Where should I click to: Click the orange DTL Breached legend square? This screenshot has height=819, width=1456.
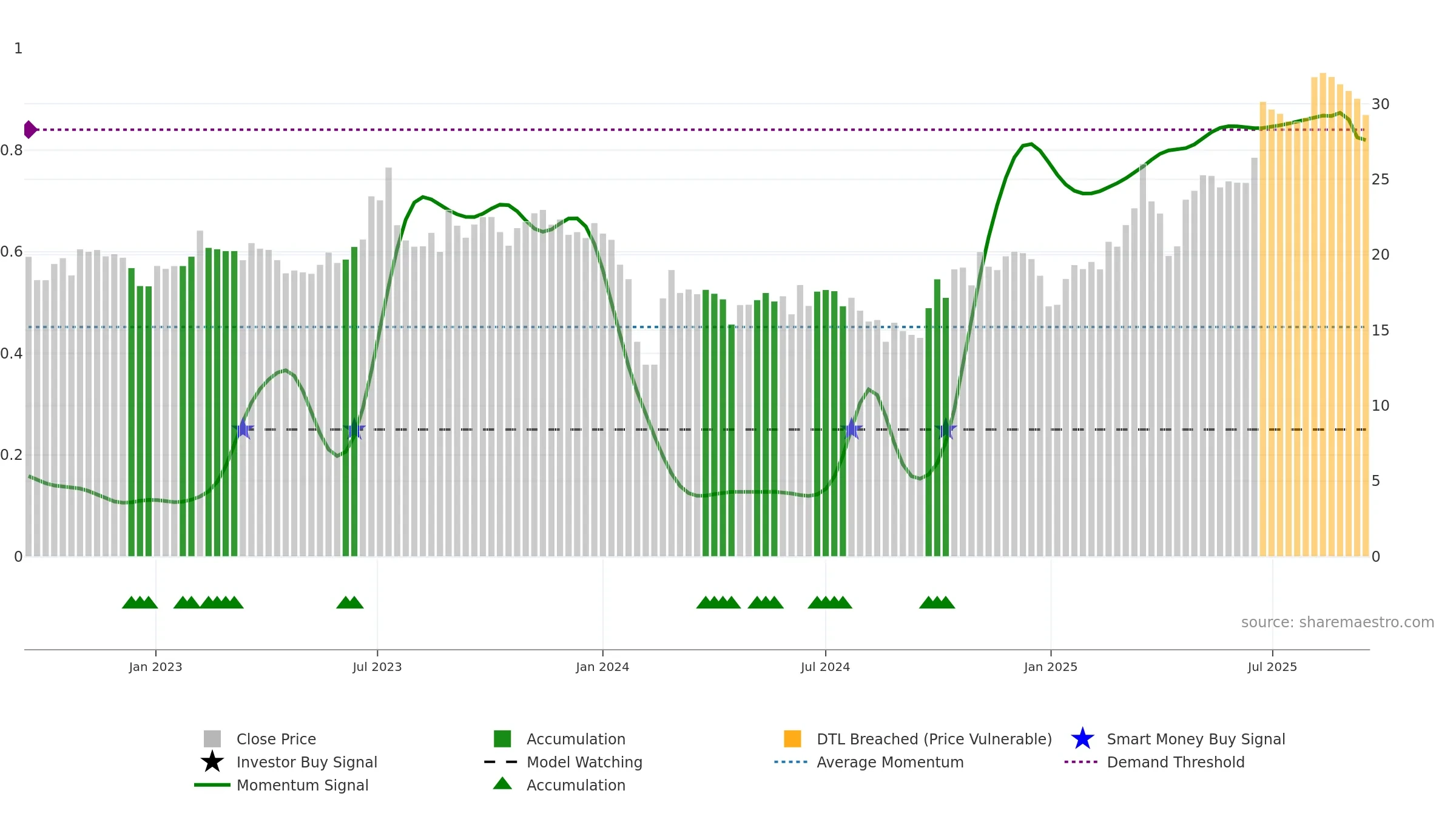792,739
